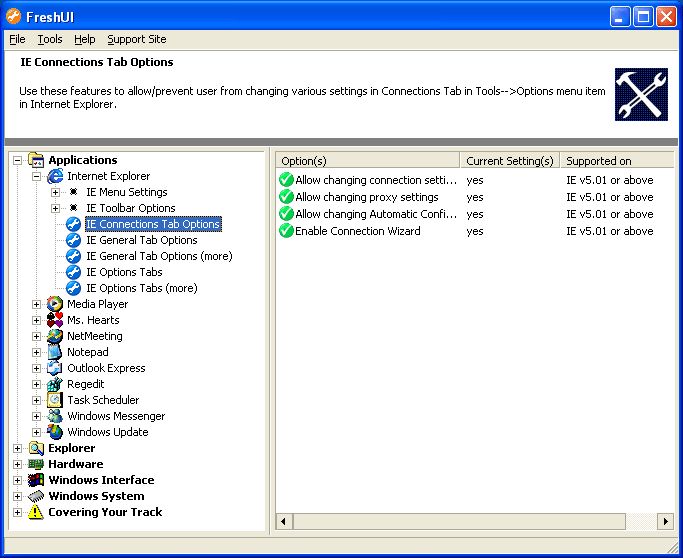
Task: Select IE Options Tabs (more) entry
Action: tap(142, 288)
